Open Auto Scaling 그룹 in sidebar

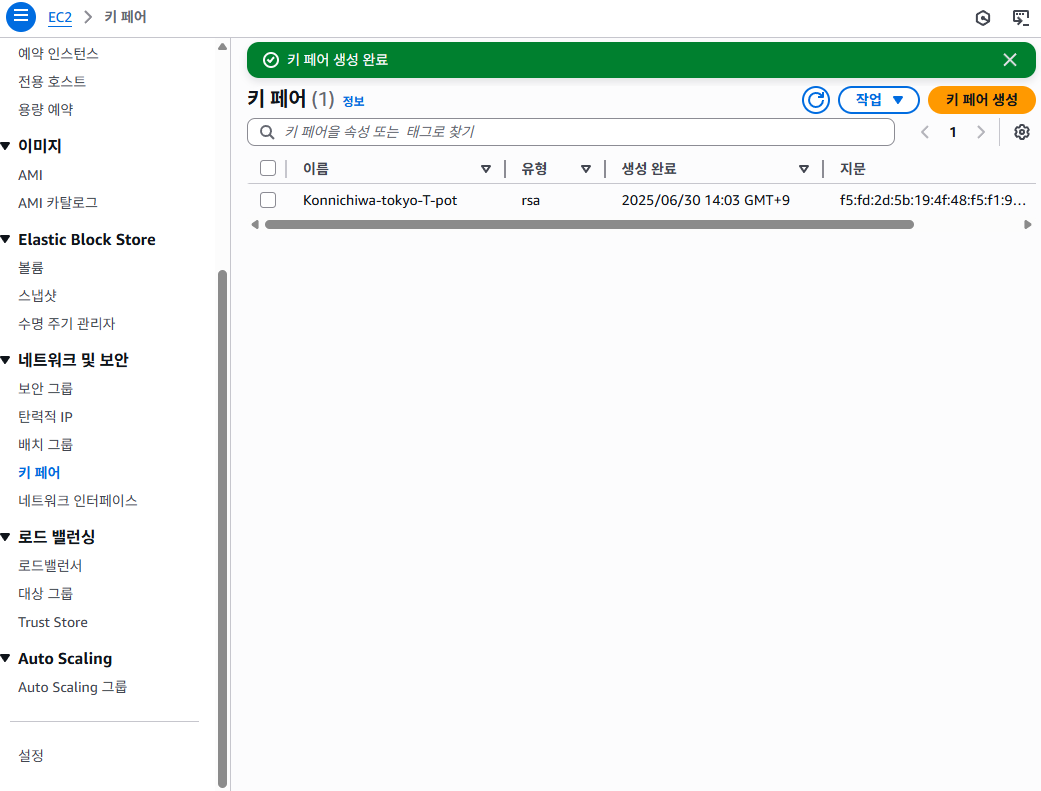(72, 687)
